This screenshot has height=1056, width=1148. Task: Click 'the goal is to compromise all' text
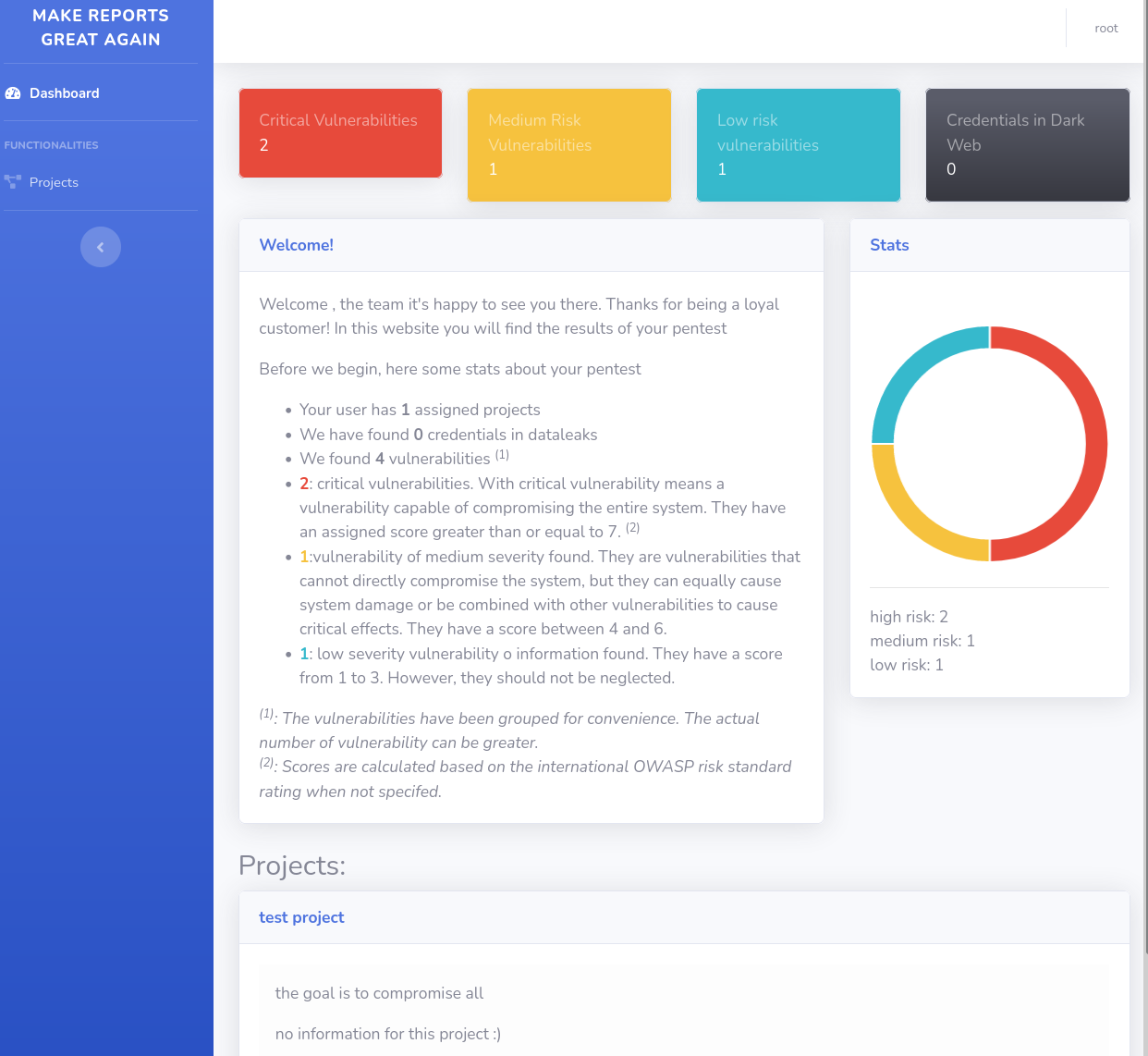pos(379,993)
